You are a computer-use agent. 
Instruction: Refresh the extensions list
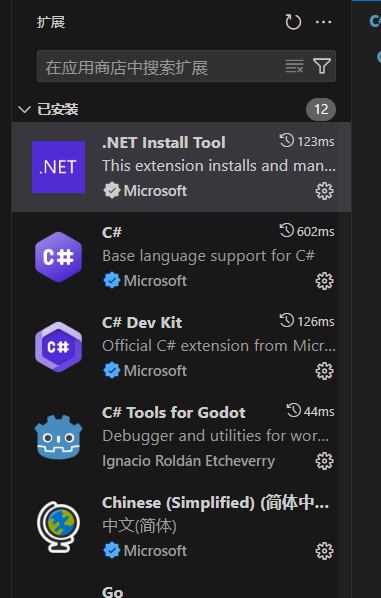pos(293,22)
